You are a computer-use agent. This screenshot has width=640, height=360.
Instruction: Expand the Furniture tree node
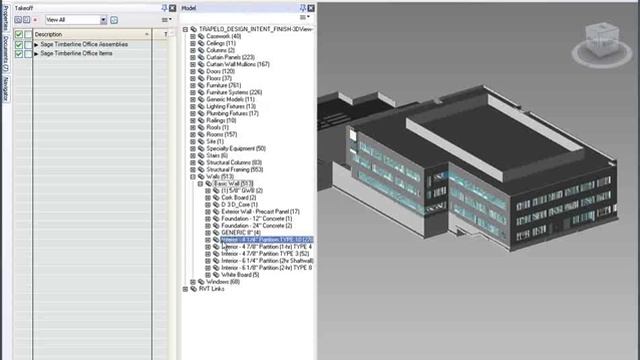pyautogui.click(x=193, y=85)
